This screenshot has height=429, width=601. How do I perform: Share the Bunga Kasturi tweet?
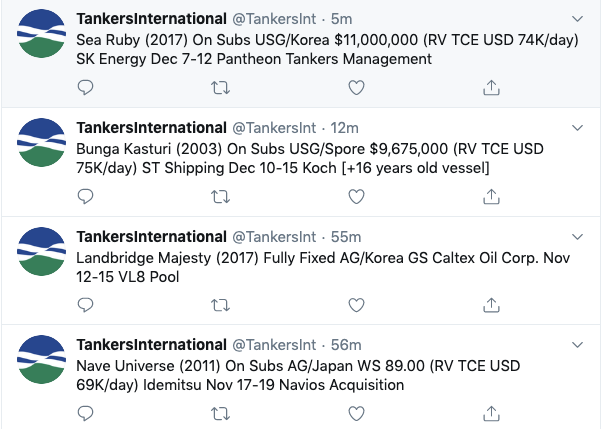coord(491,196)
